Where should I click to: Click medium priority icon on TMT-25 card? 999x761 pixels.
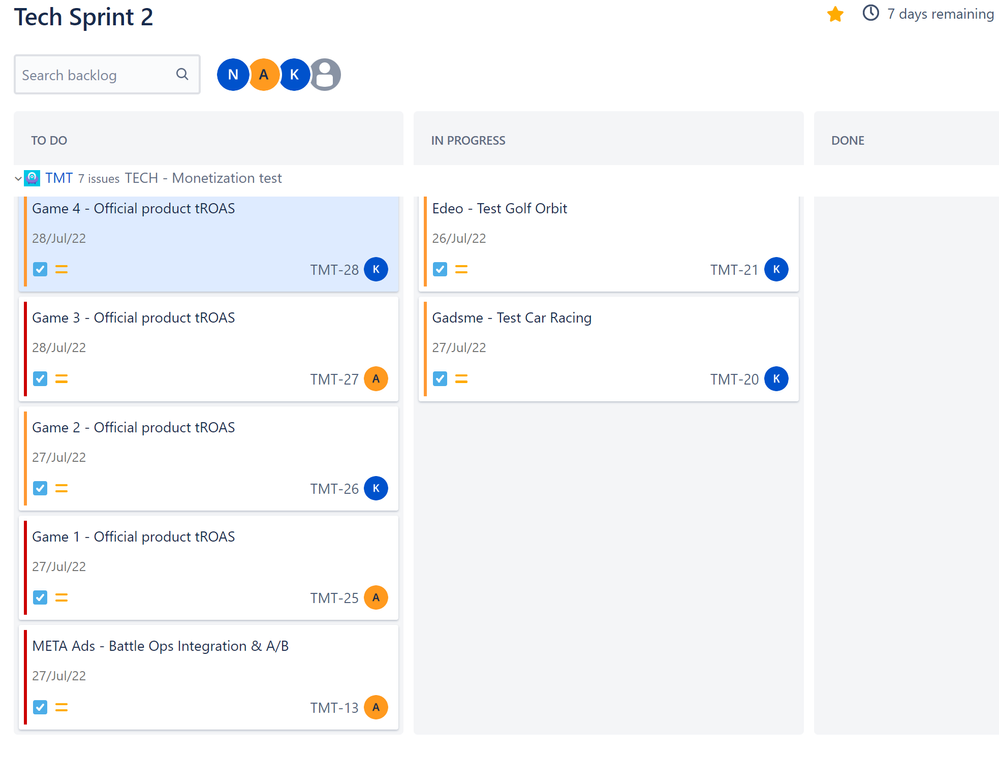[61, 598]
